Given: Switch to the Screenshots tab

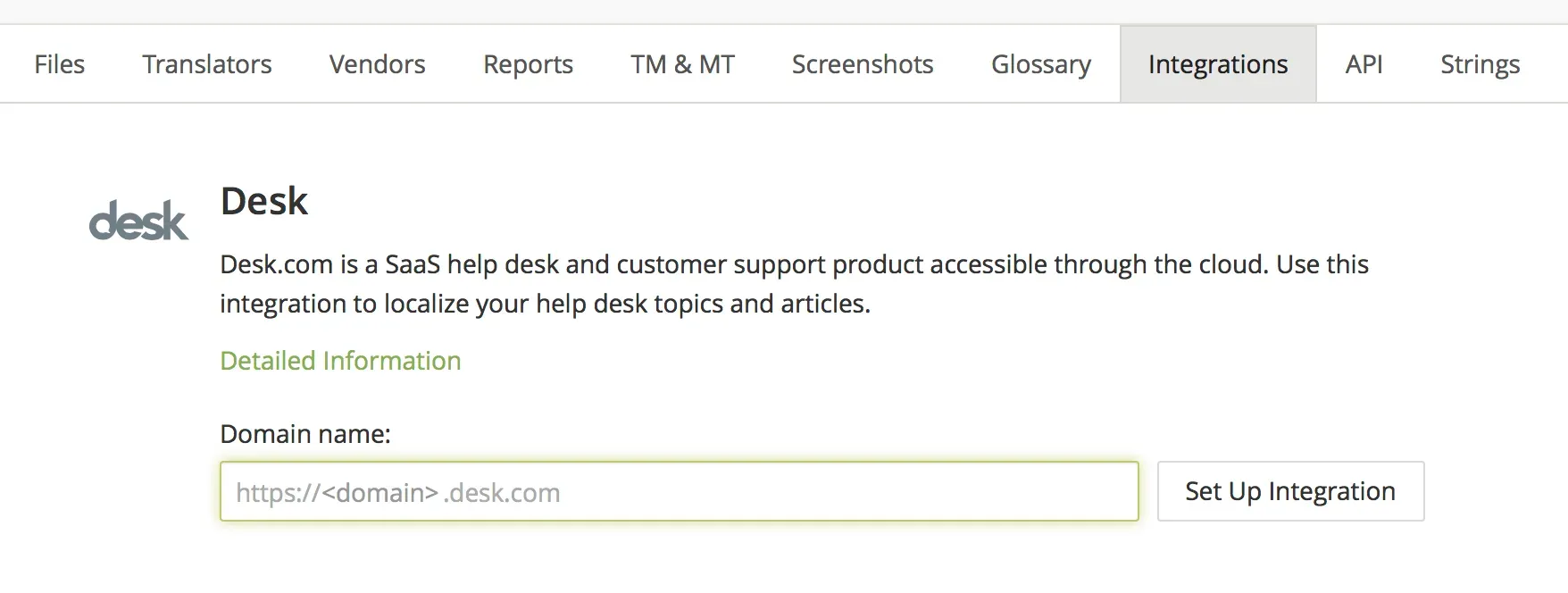Looking at the screenshot, I should (862, 64).
